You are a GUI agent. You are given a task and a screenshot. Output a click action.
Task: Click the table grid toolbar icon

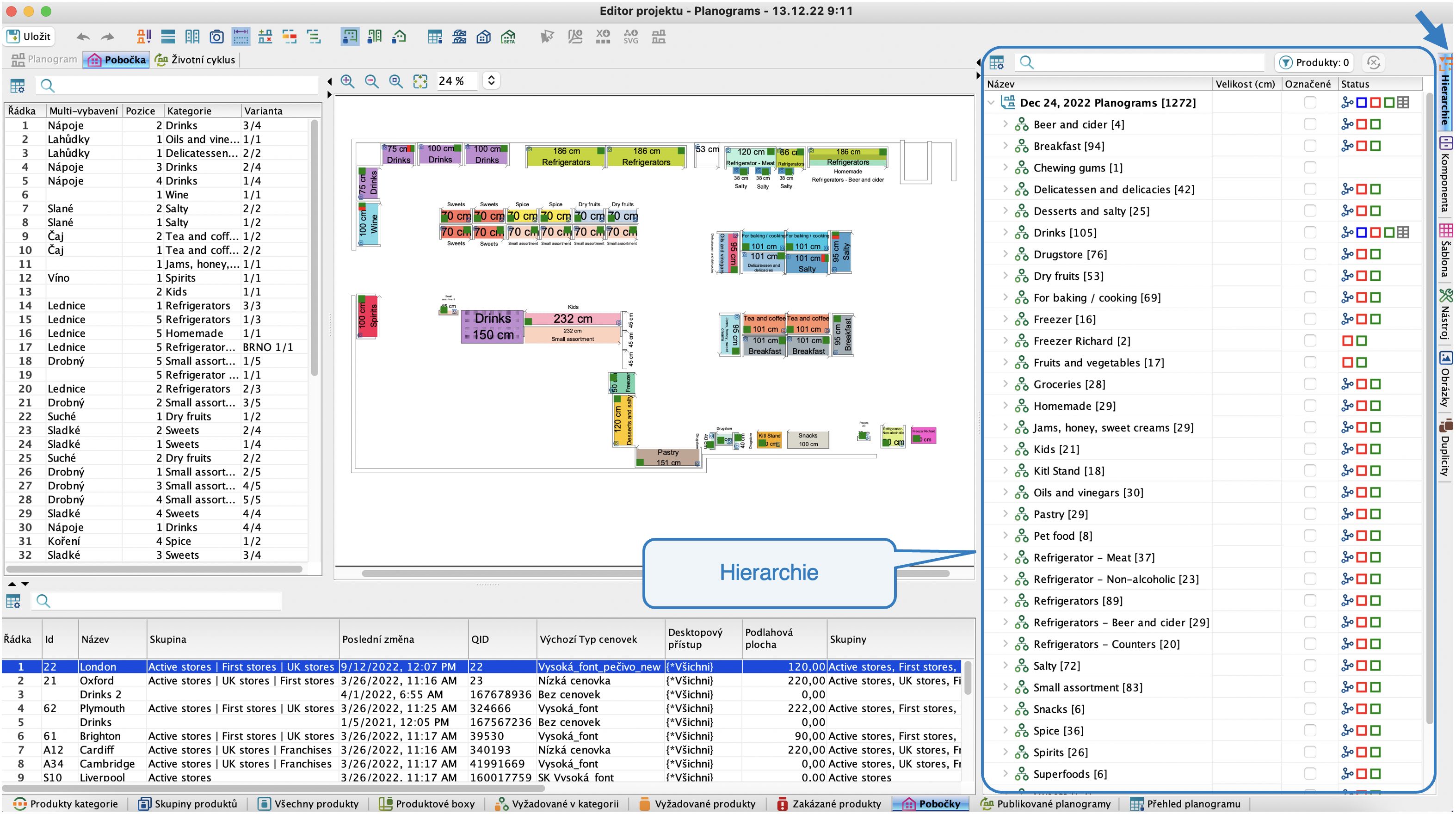435,37
